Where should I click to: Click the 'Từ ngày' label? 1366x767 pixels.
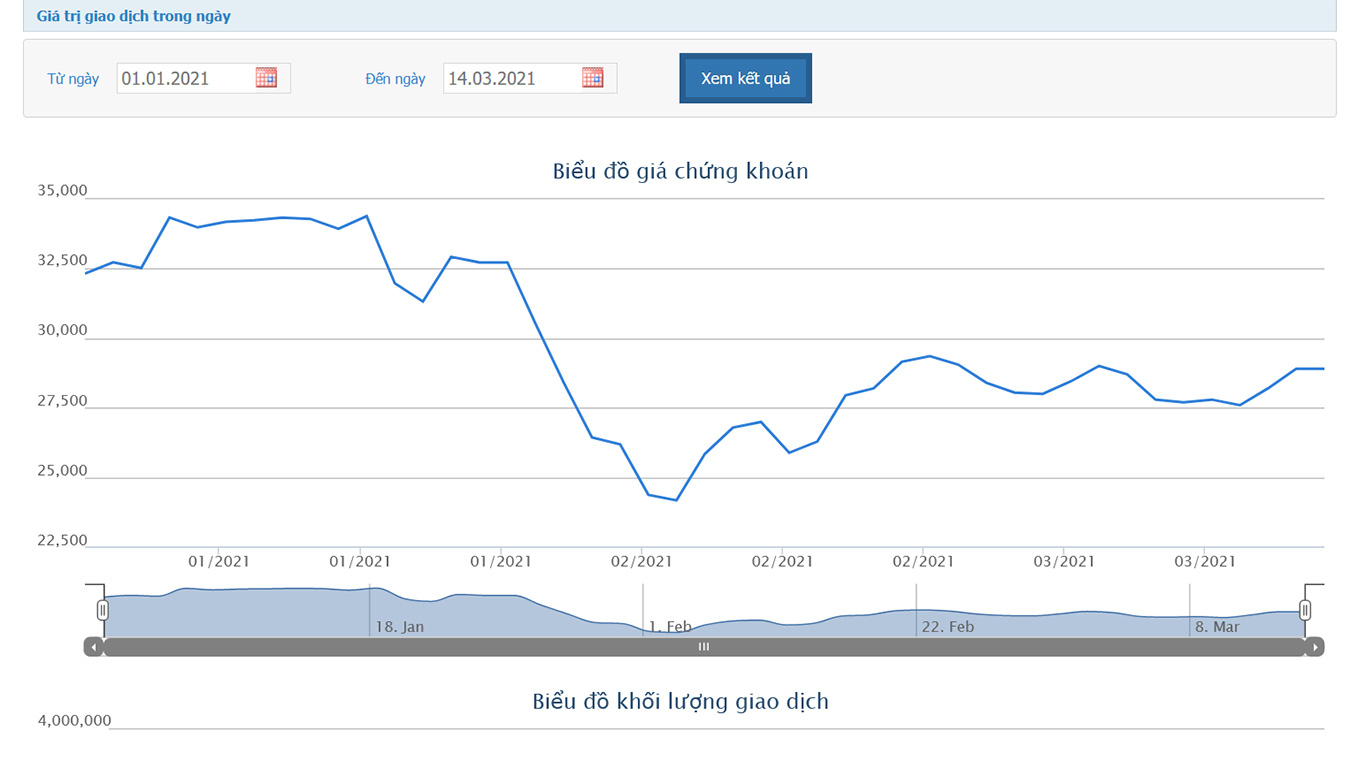tap(73, 79)
